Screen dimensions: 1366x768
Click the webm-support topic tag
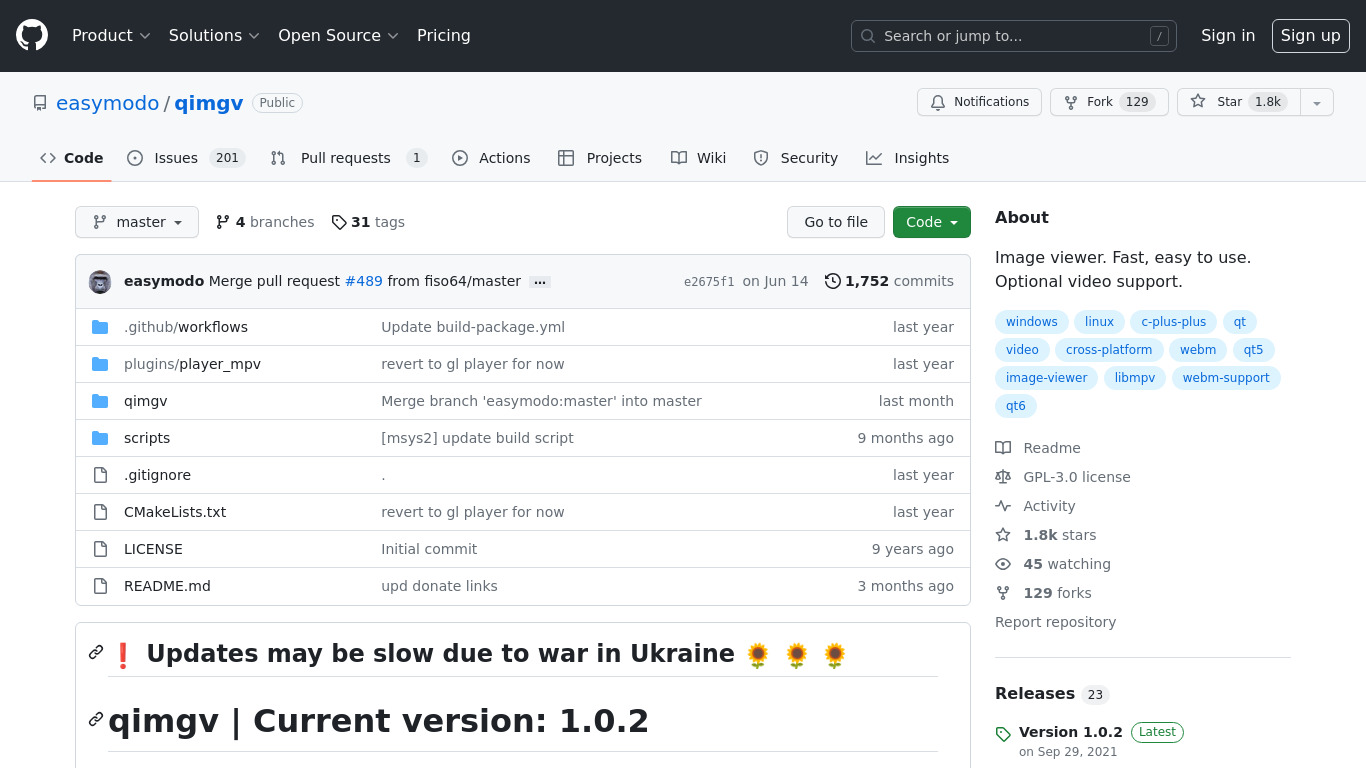click(1226, 378)
